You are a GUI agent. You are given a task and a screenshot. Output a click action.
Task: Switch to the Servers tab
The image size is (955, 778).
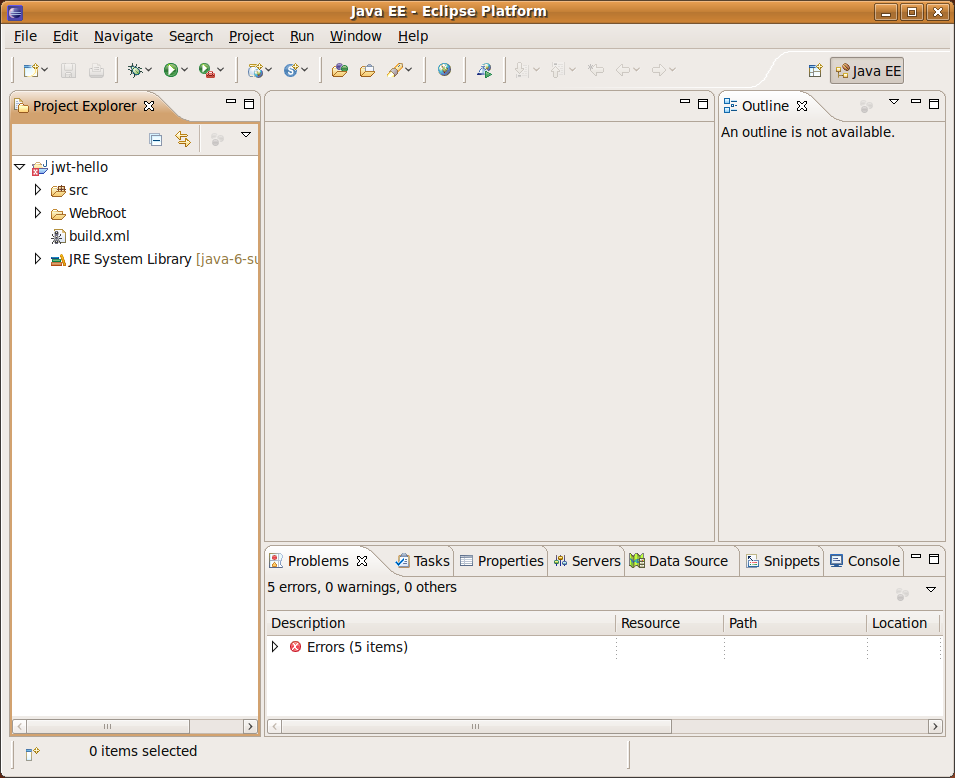point(587,561)
